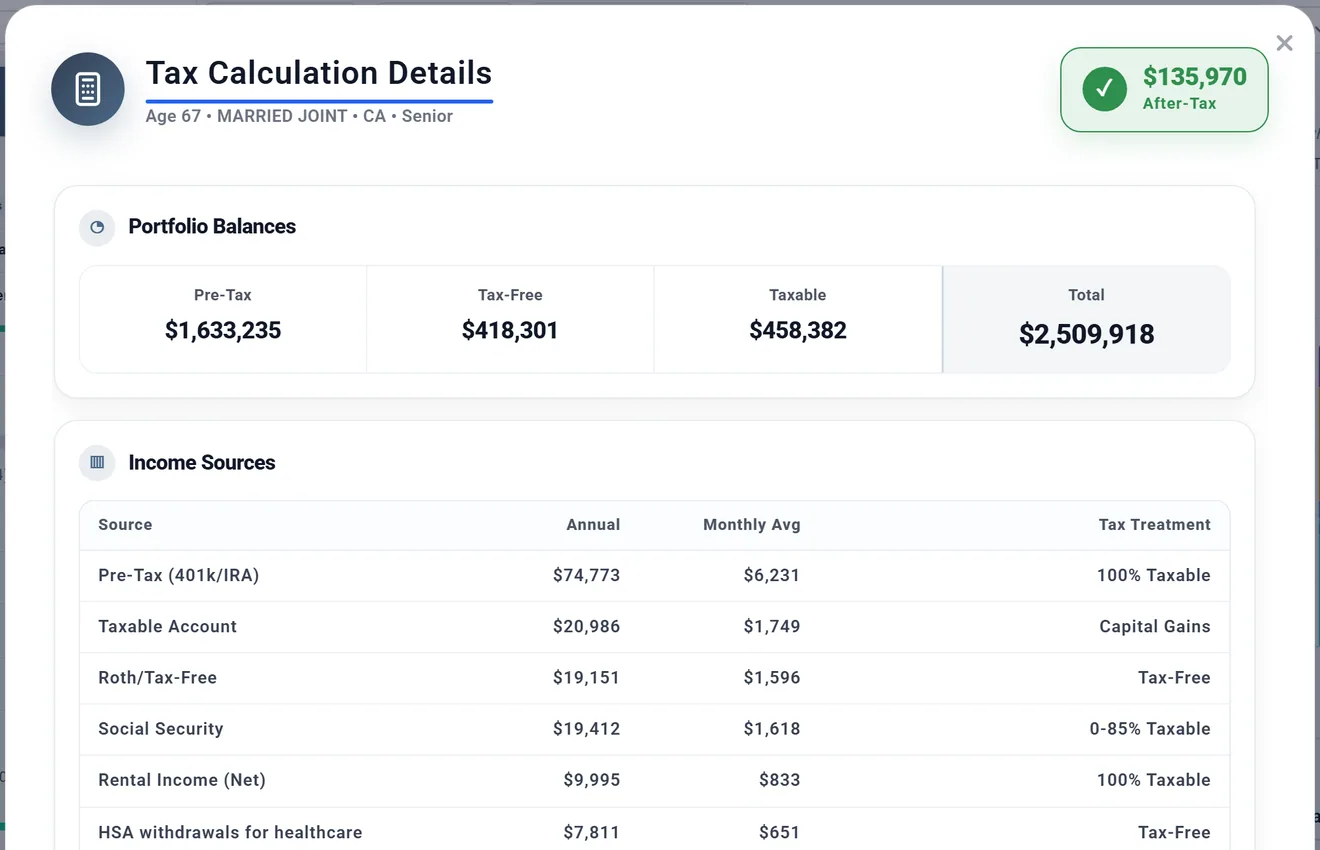
Task: Click the $1,749 monthly average value
Action: pos(772,627)
